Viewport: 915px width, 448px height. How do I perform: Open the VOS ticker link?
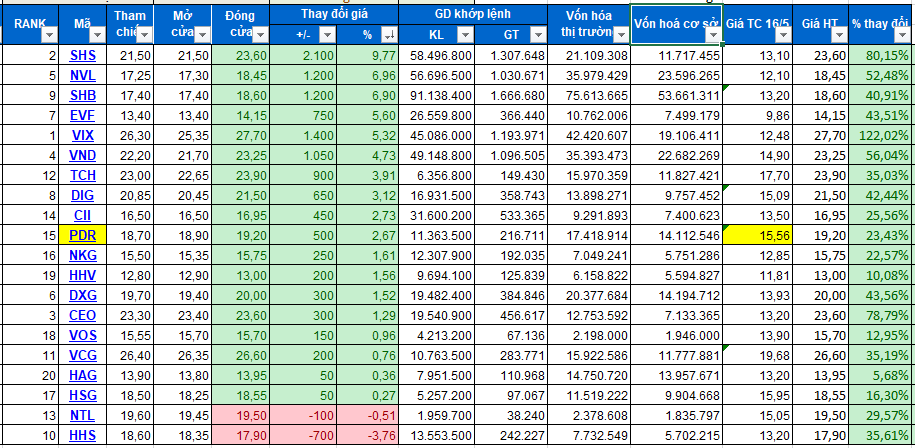82,335
